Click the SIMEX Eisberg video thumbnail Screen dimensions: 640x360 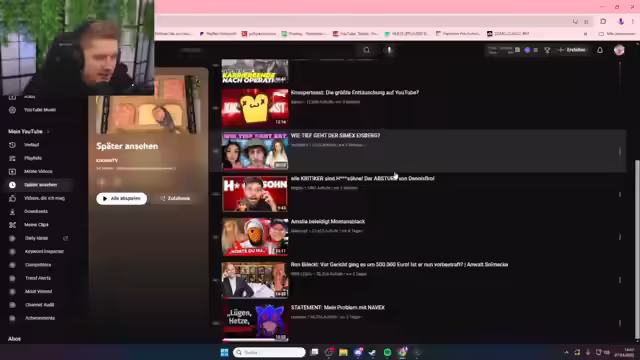click(255, 151)
